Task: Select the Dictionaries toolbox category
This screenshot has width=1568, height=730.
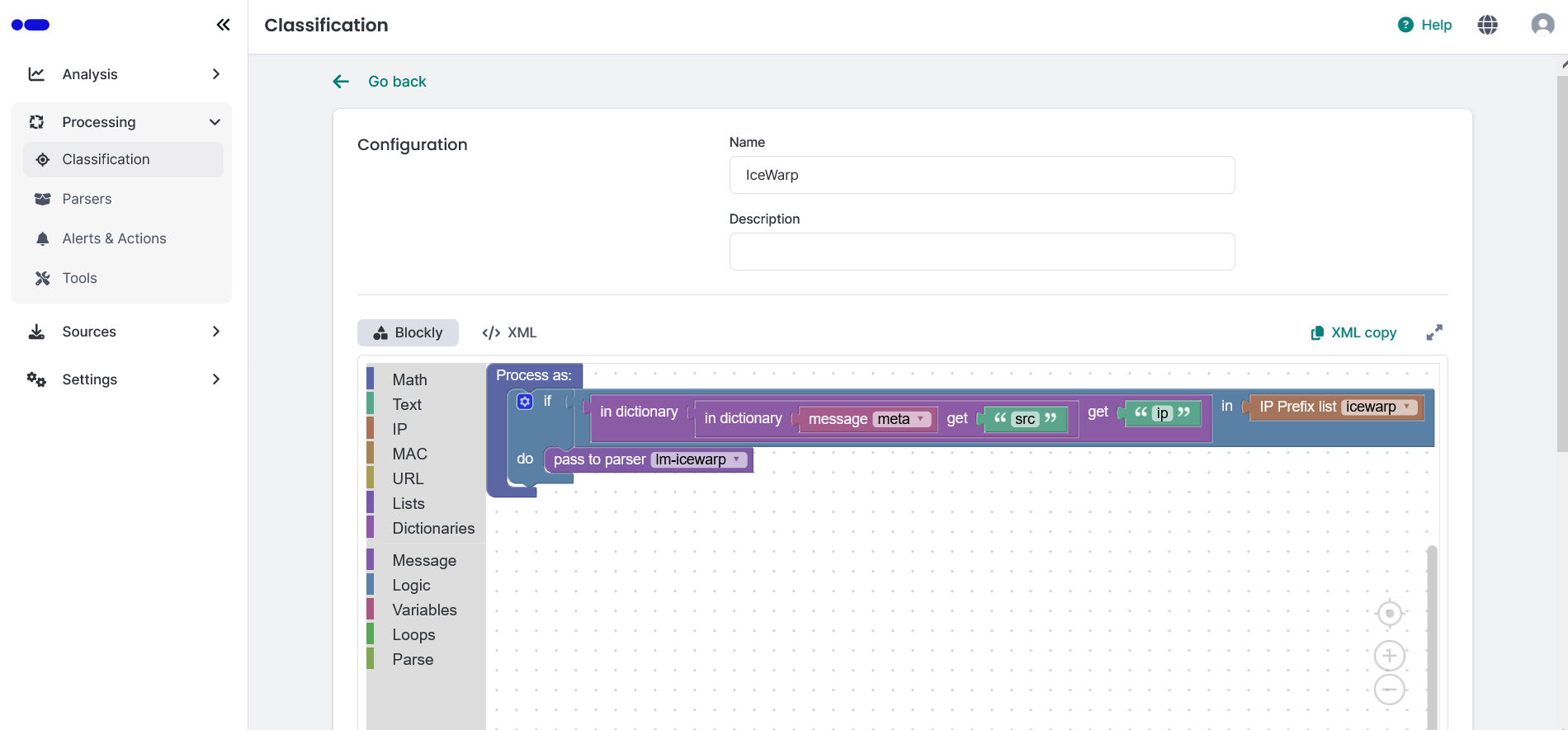Action: [433, 528]
